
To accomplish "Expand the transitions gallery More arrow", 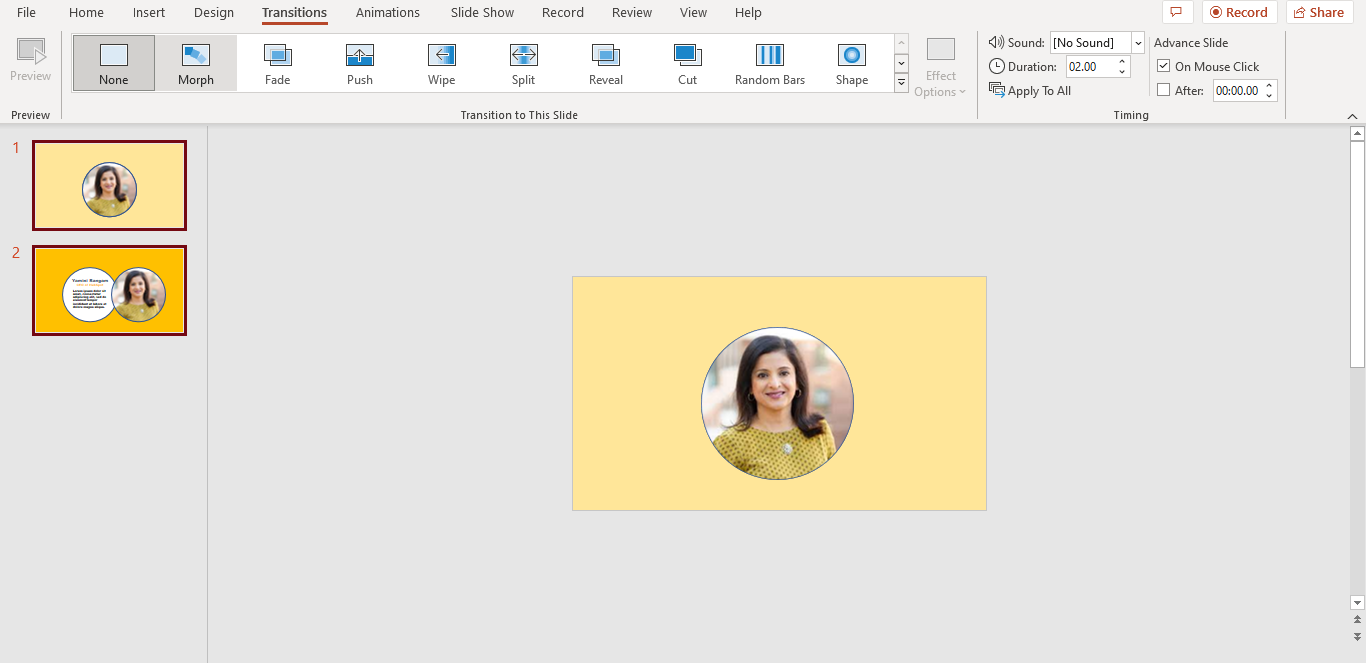I will point(901,82).
